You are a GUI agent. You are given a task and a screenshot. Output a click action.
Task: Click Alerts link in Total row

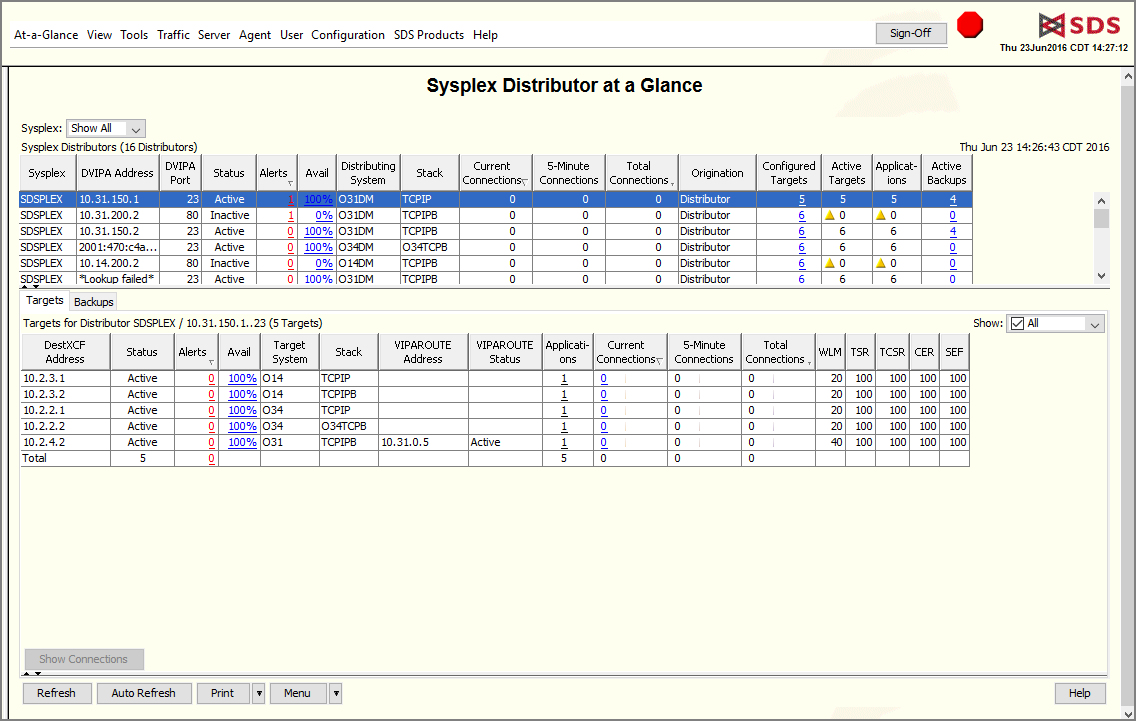(x=212, y=458)
